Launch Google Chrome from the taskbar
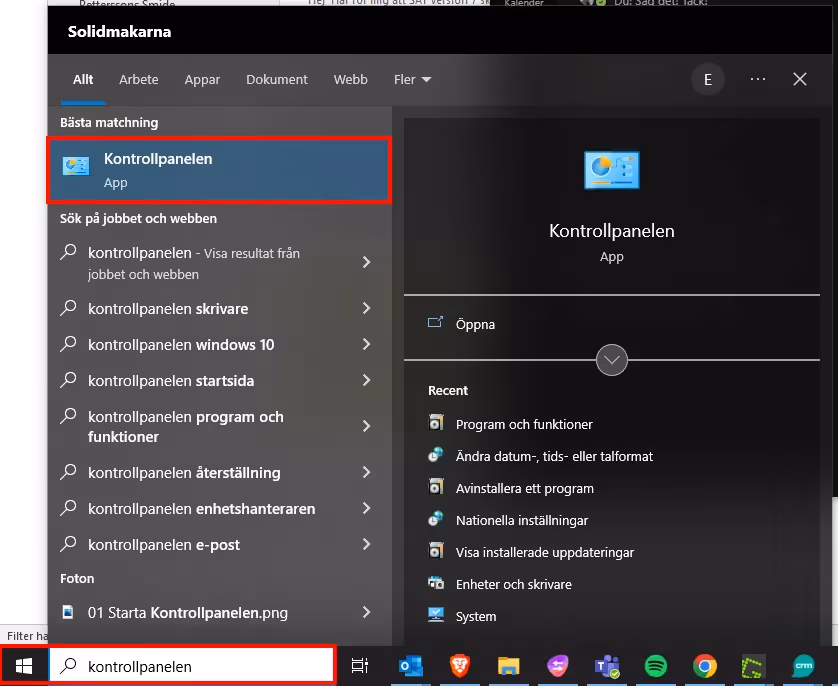 coord(704,666)
